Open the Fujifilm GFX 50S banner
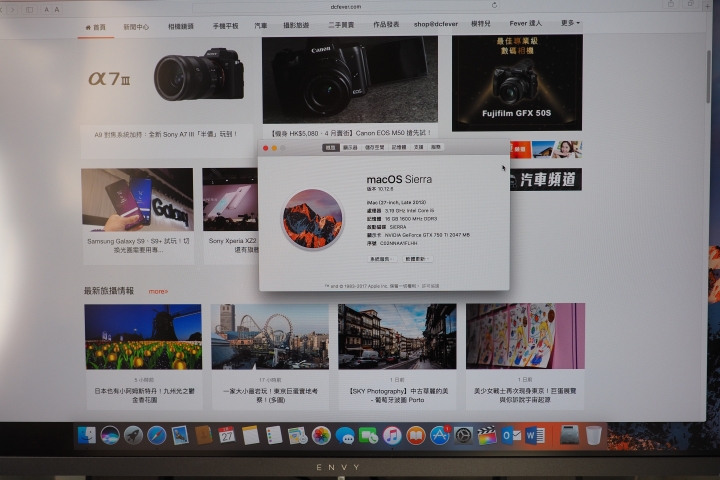 pyautogui.click(x=517, y=83)
